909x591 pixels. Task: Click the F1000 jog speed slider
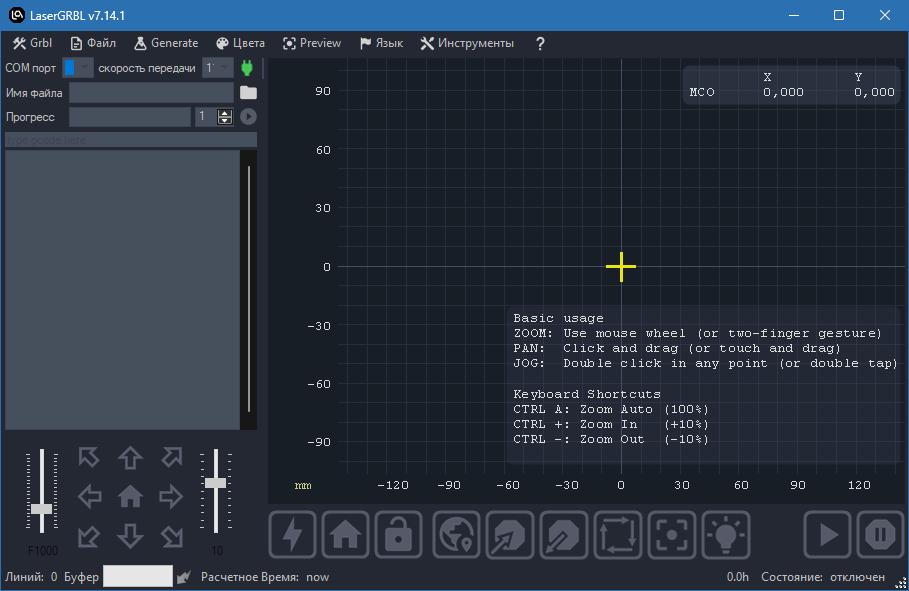tap(42, 492)
